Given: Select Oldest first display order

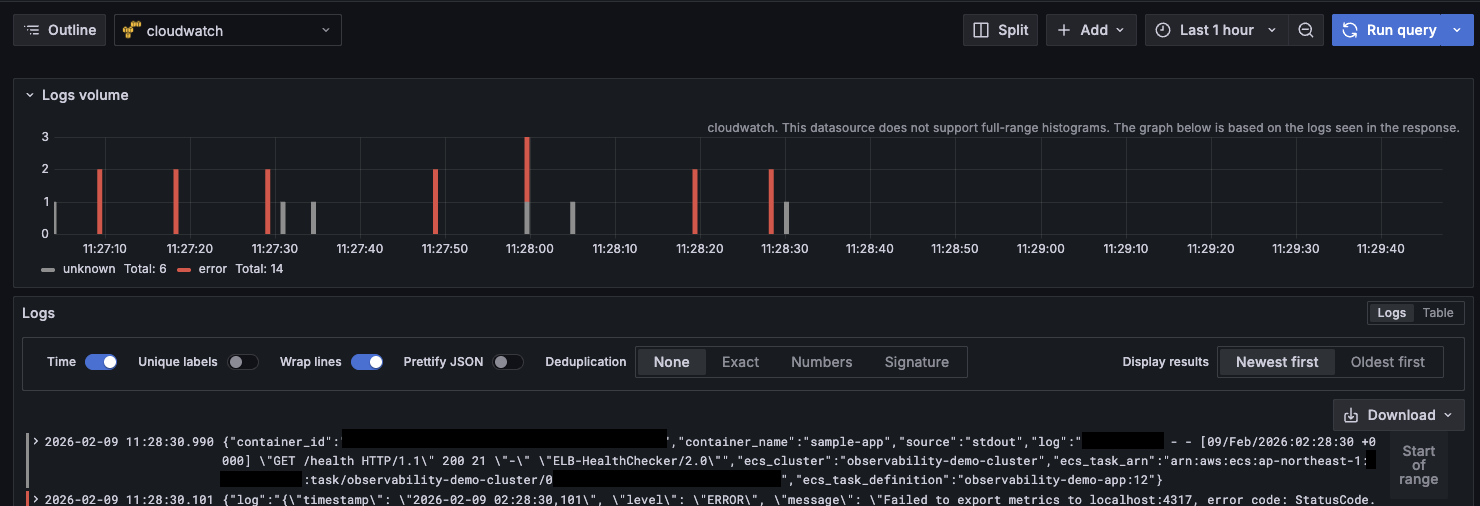Looking at the screenshot, I should (1388, 362).
